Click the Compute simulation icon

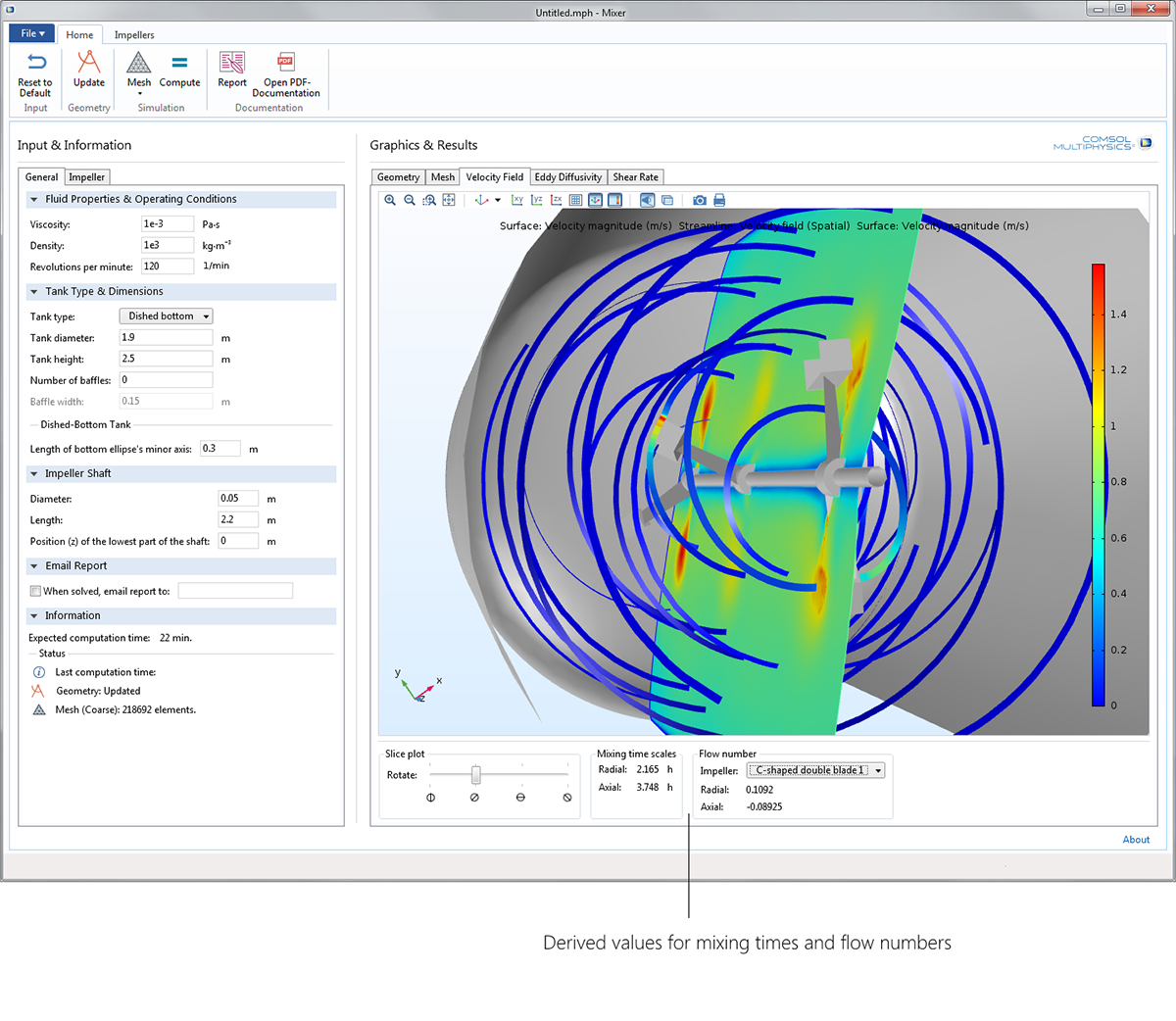click(179, 67)
